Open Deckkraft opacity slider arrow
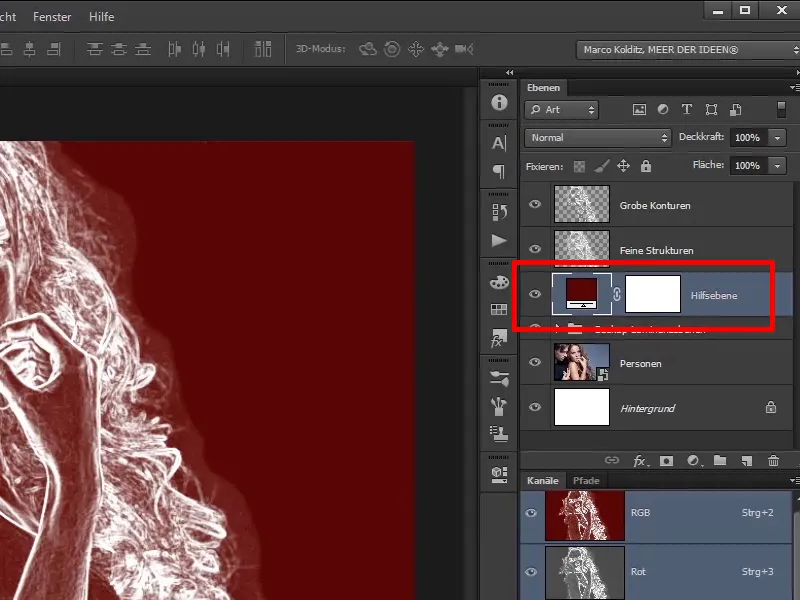The image size is (800, 600). tap(777, 138)
